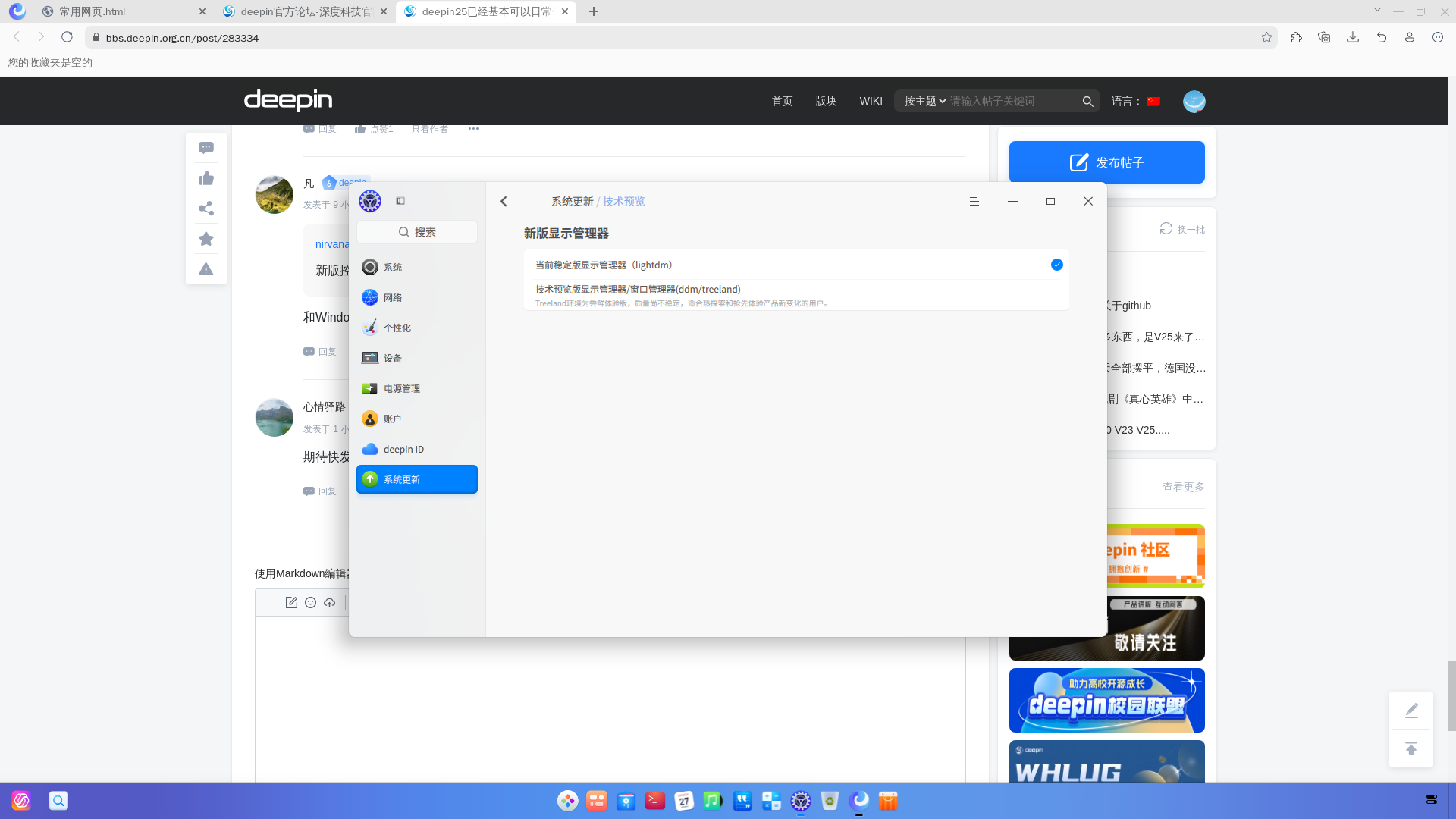Click scroll-to-top arrow button
Screen dimensions: 1456x819
[1411, 748]
